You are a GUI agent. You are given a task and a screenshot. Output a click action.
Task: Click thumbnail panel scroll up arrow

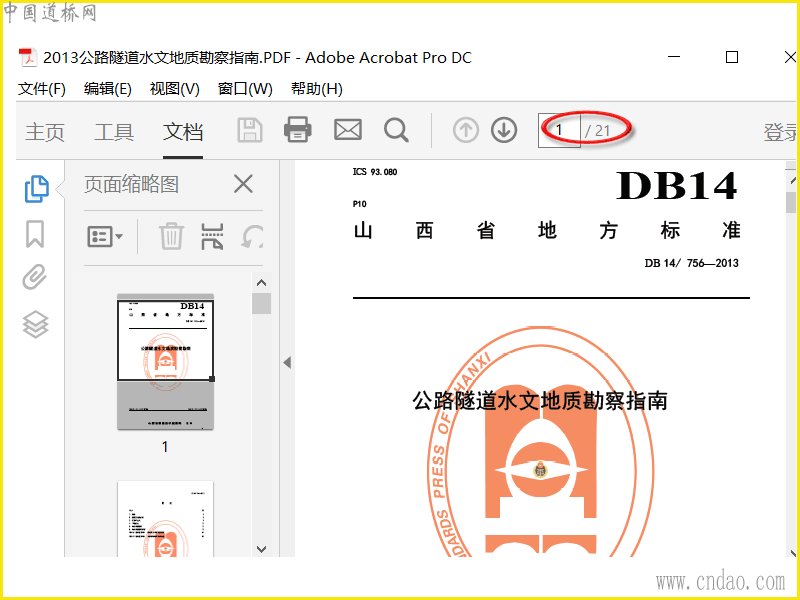(x=262, y=282)
